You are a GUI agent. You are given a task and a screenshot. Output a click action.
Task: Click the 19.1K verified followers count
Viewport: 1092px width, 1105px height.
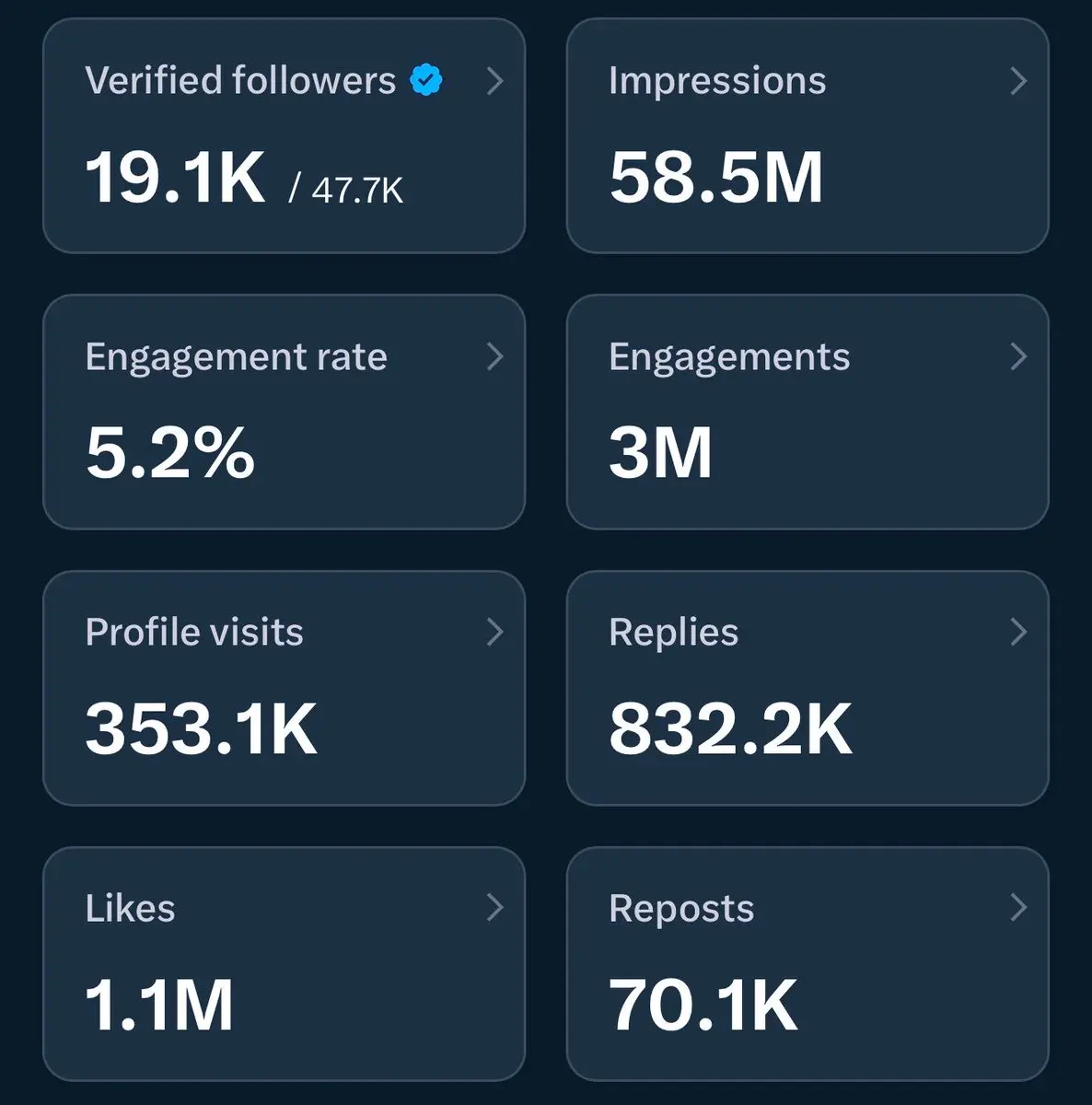[x=175, y=178]
